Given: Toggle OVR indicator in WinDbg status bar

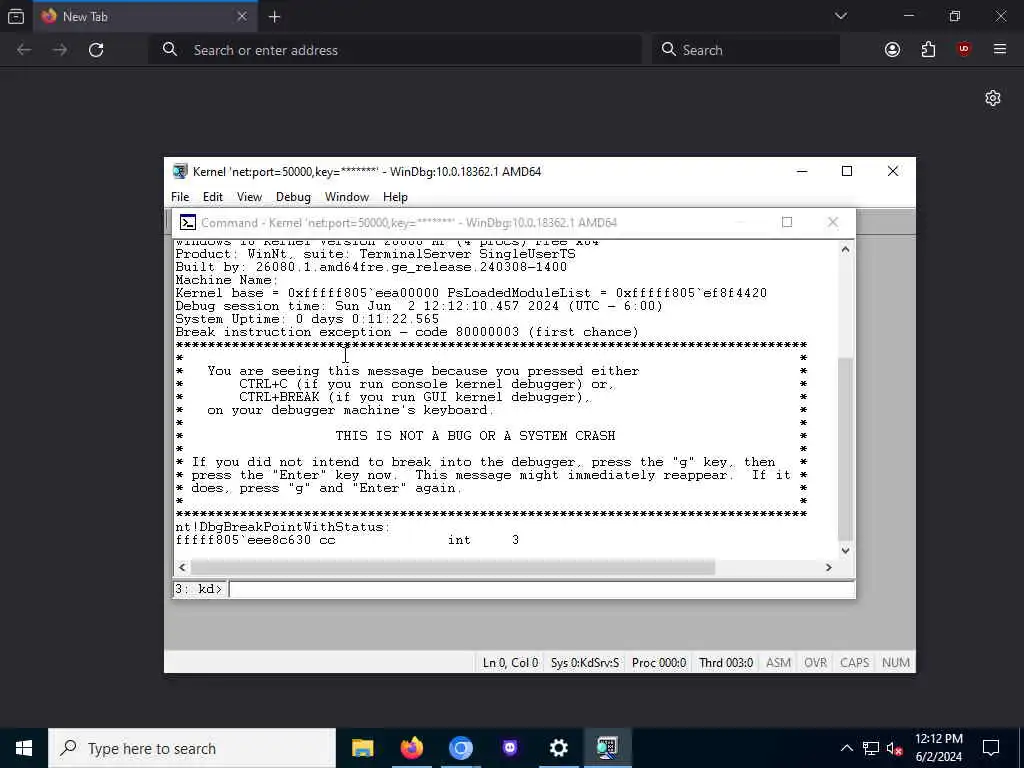Looking at the screenshot, I should [x=815, y=662].
